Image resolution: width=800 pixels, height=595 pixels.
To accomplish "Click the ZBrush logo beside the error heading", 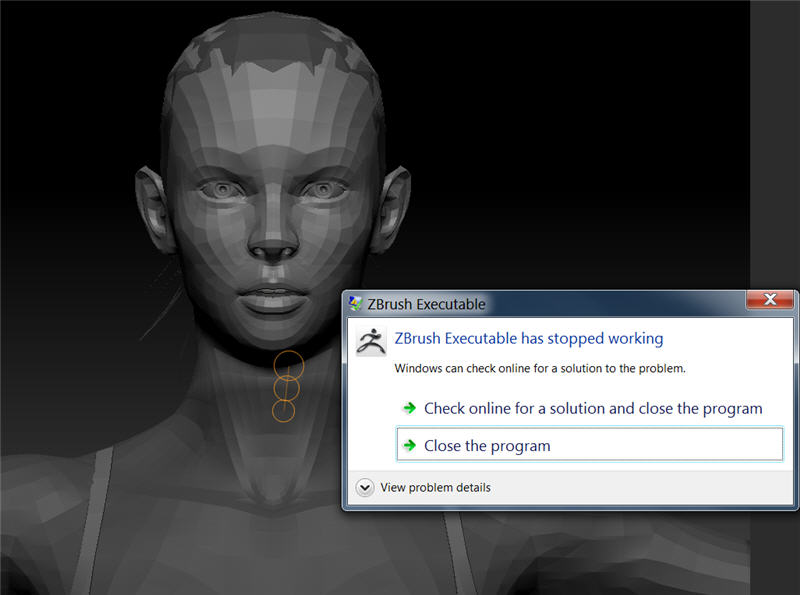I will (369, 340).
